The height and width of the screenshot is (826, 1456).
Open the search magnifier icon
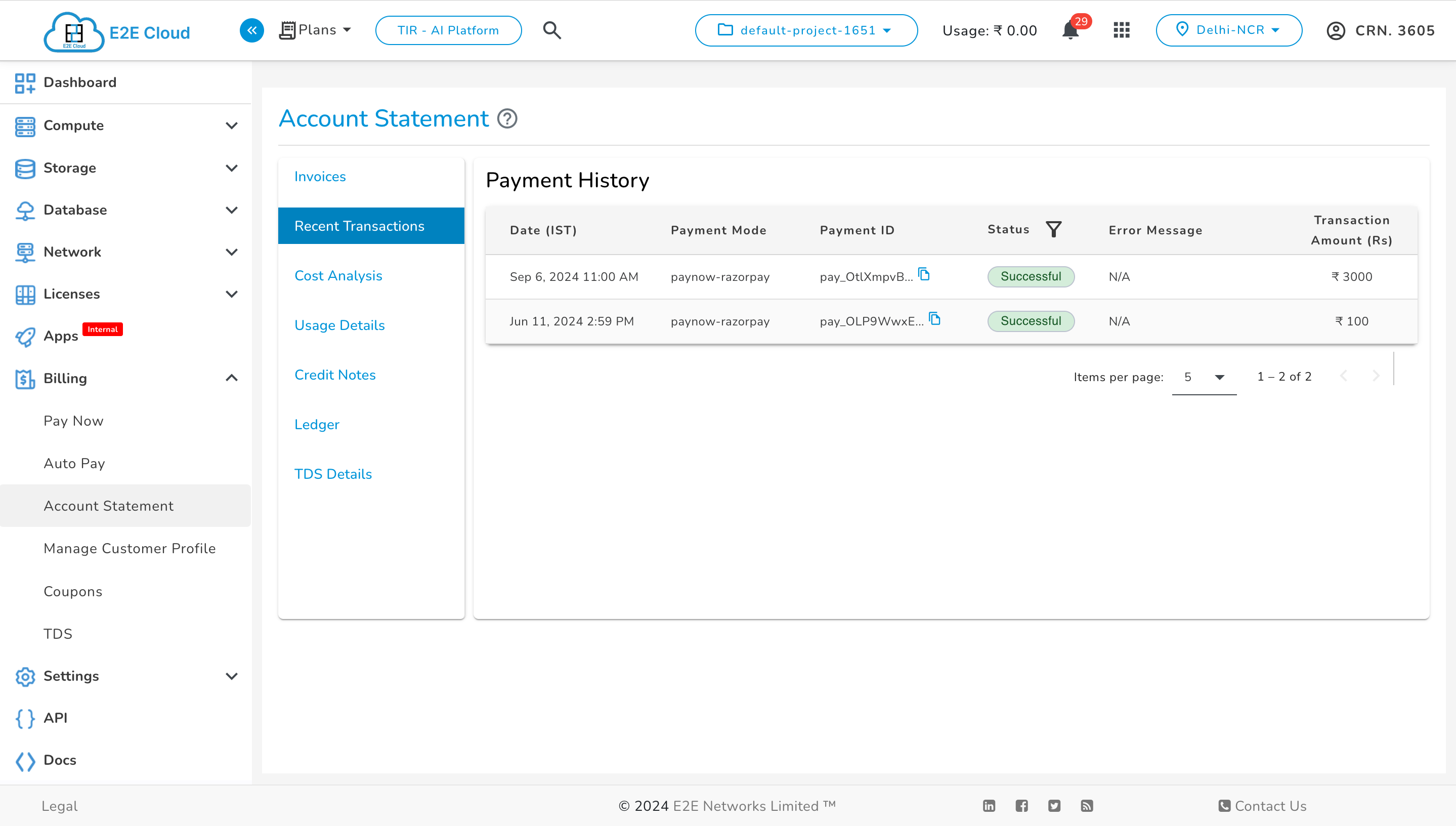[551, 30]
